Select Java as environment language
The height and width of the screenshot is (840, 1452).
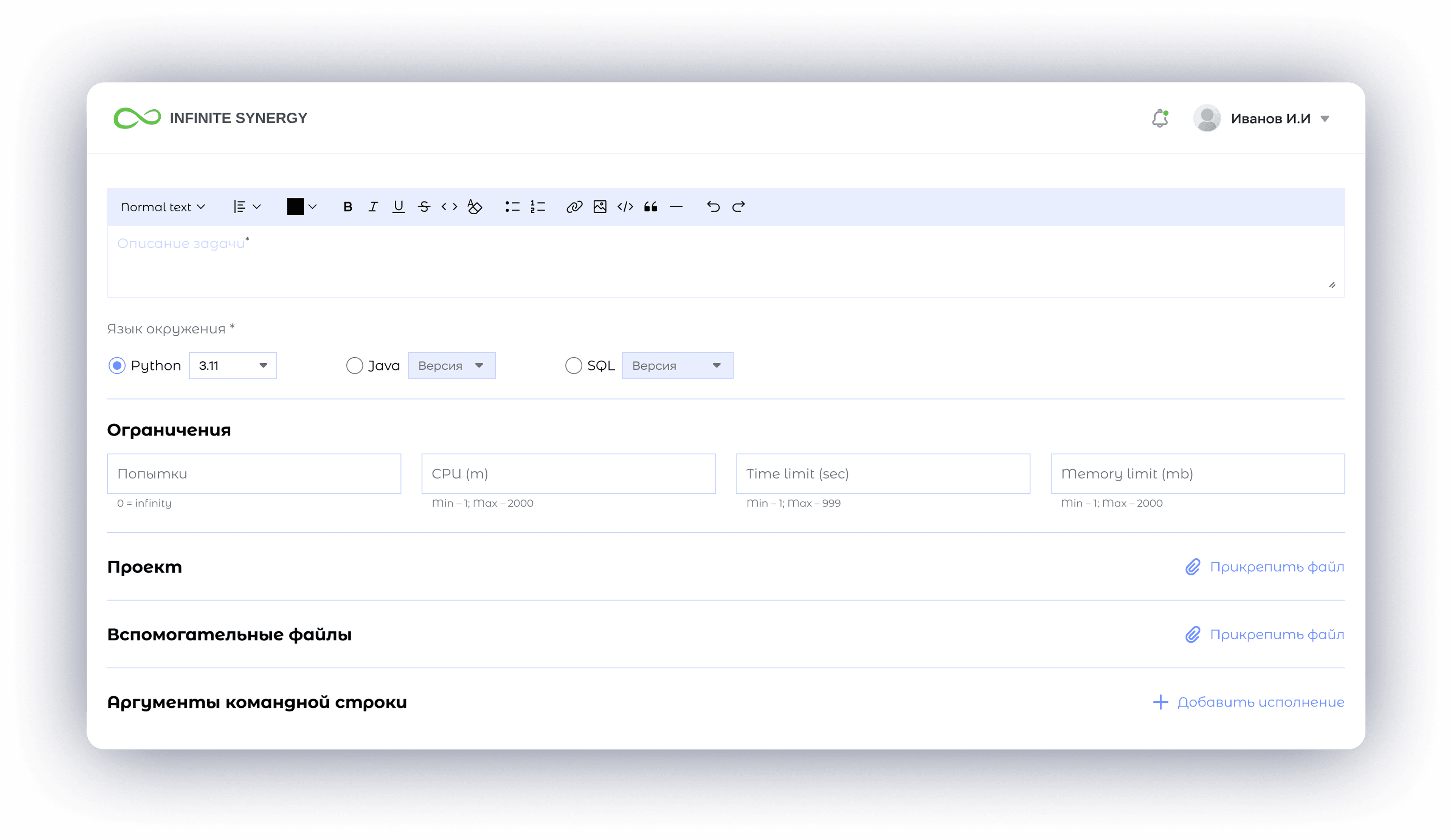point(354,365)
